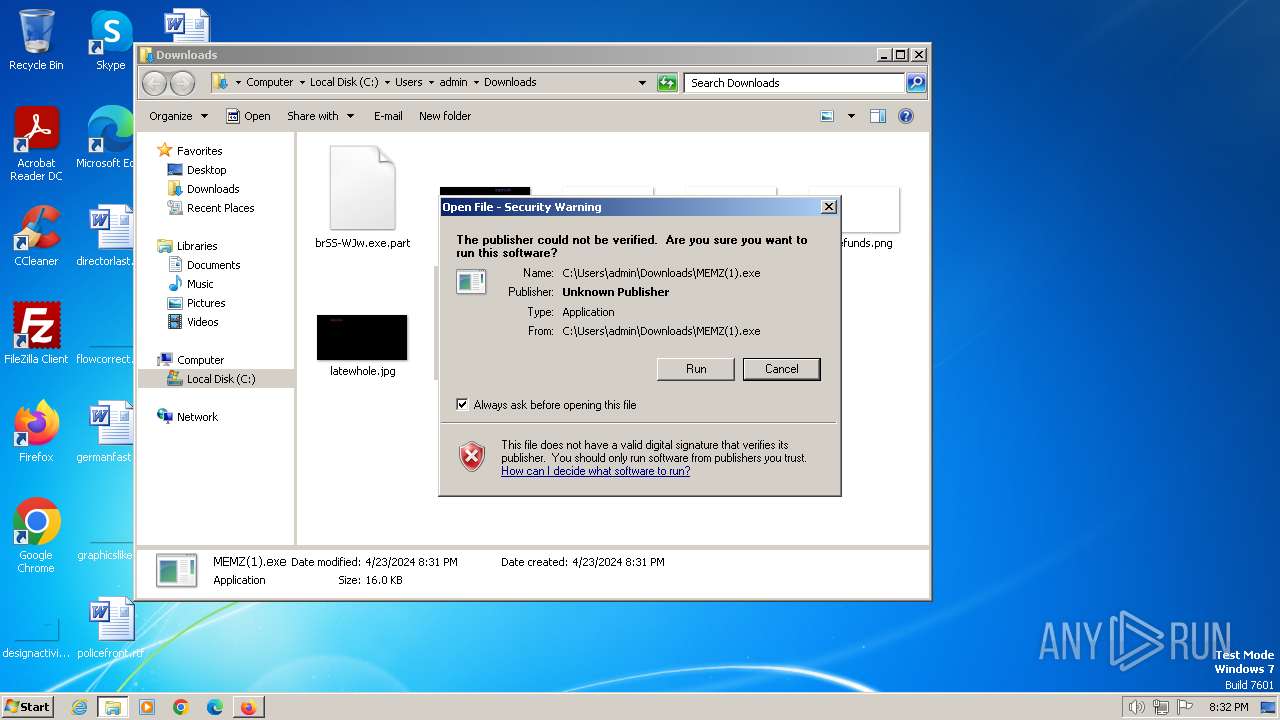Select Computer in the address breadcrumb
The image size is (1280, 720).
[270, 83]
